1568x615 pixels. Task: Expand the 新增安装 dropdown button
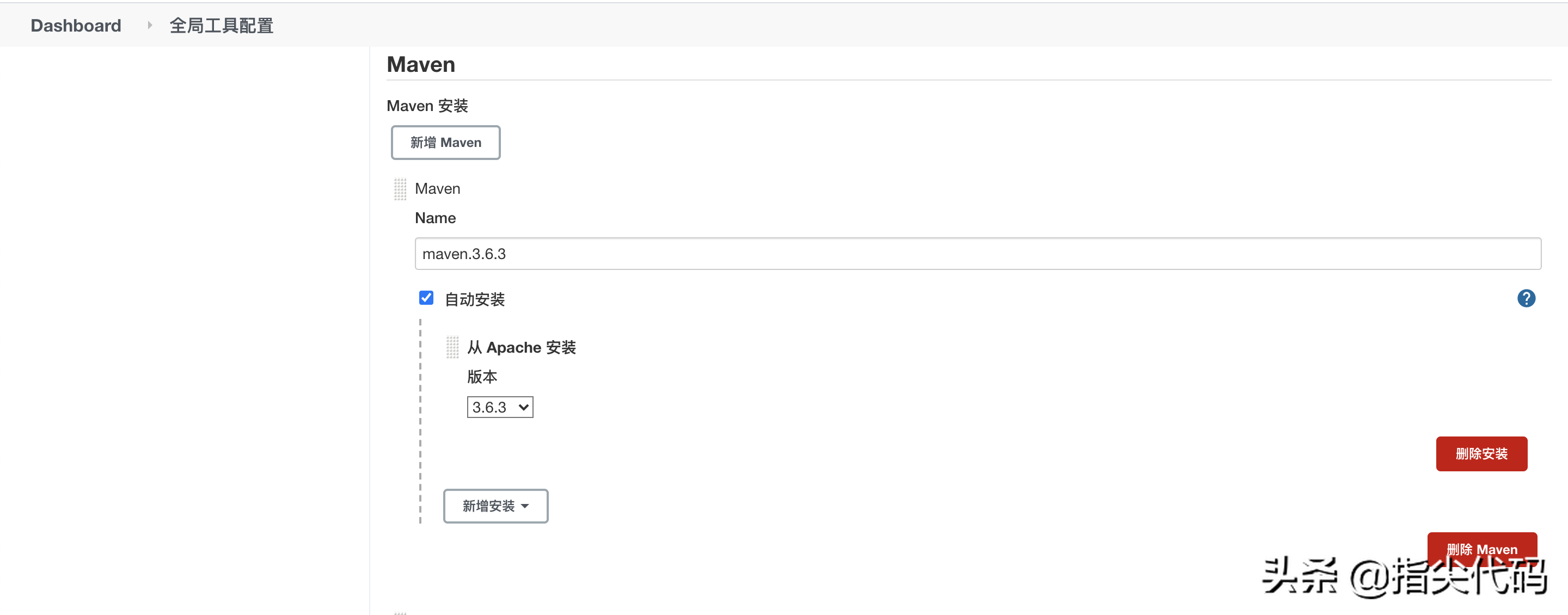[495, 506]
